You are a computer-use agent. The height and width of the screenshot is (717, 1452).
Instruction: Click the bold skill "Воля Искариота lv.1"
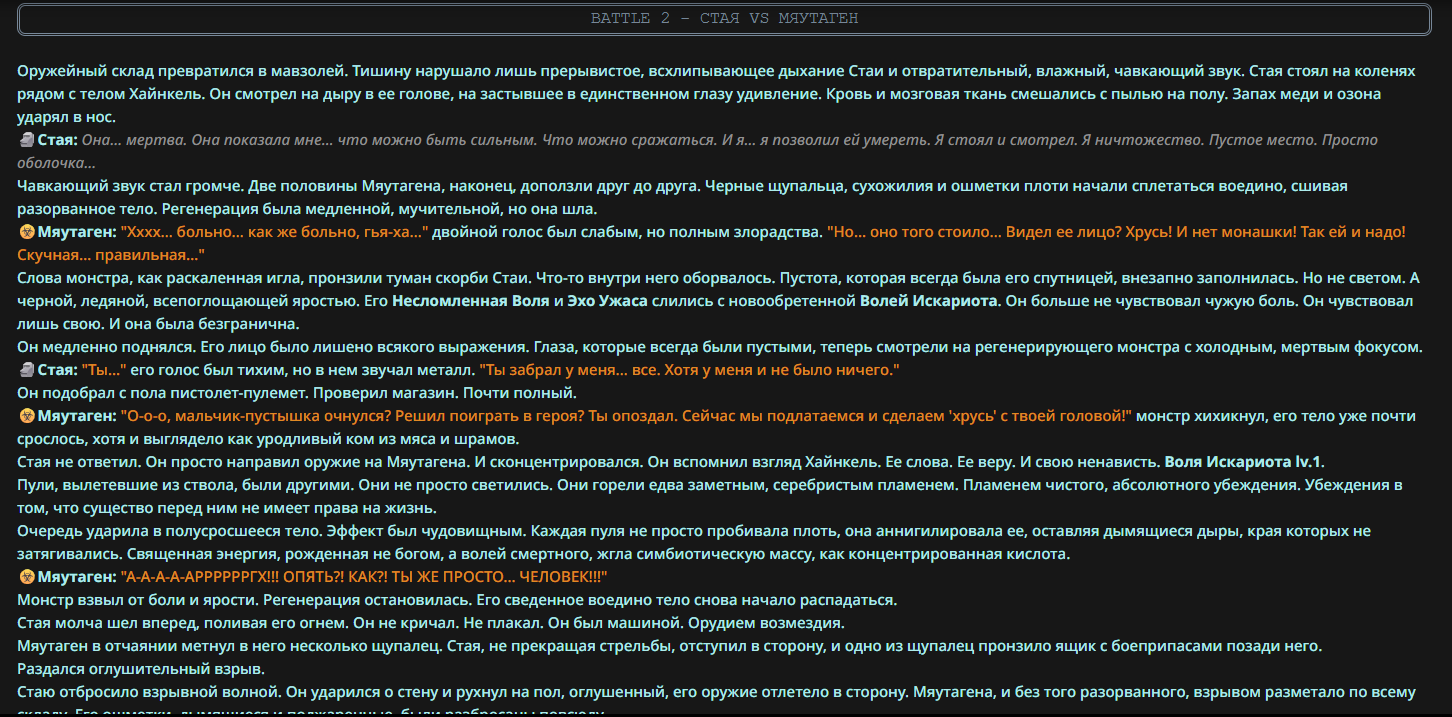coord(1244,462)
